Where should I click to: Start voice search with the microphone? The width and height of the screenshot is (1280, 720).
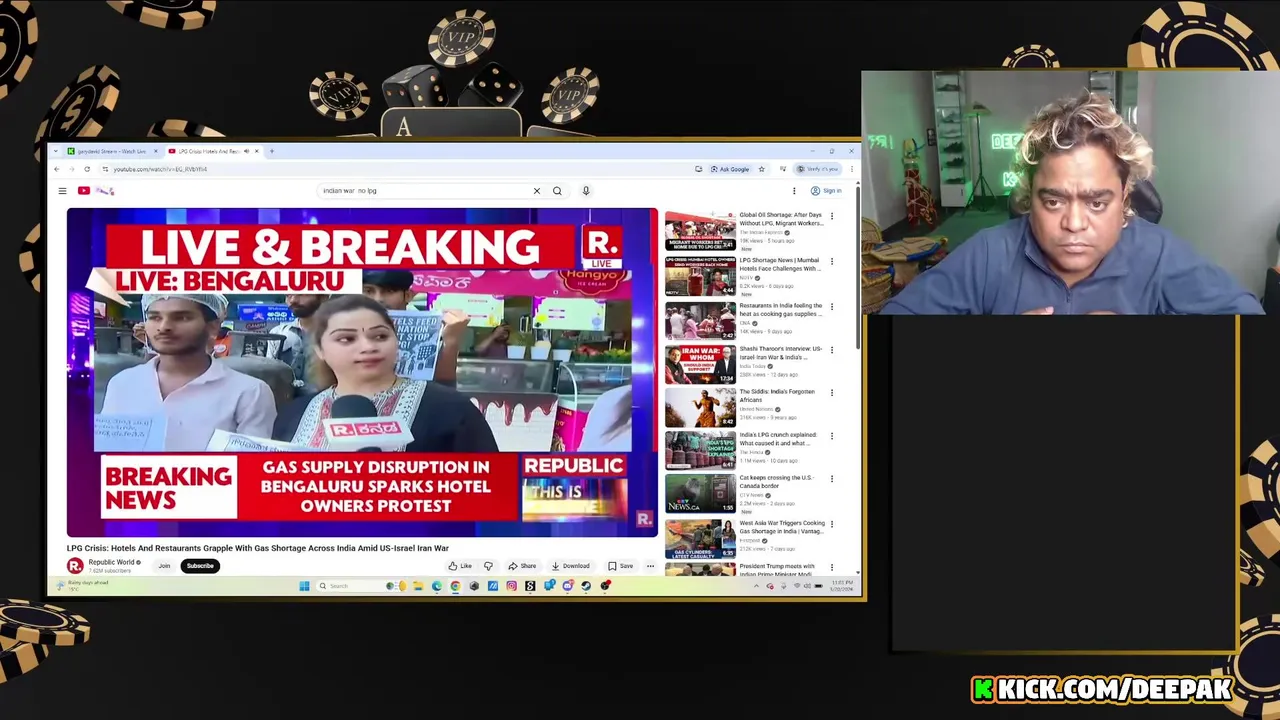[586, 191]
